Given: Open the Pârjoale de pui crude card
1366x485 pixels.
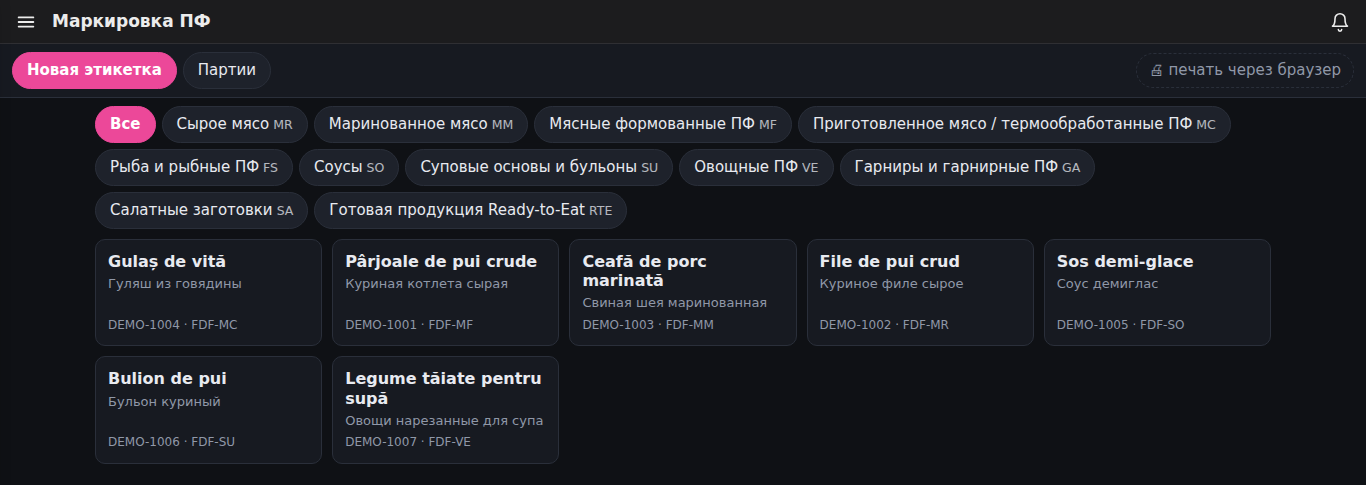Looking at the screenshot, I should coord(445,292).
